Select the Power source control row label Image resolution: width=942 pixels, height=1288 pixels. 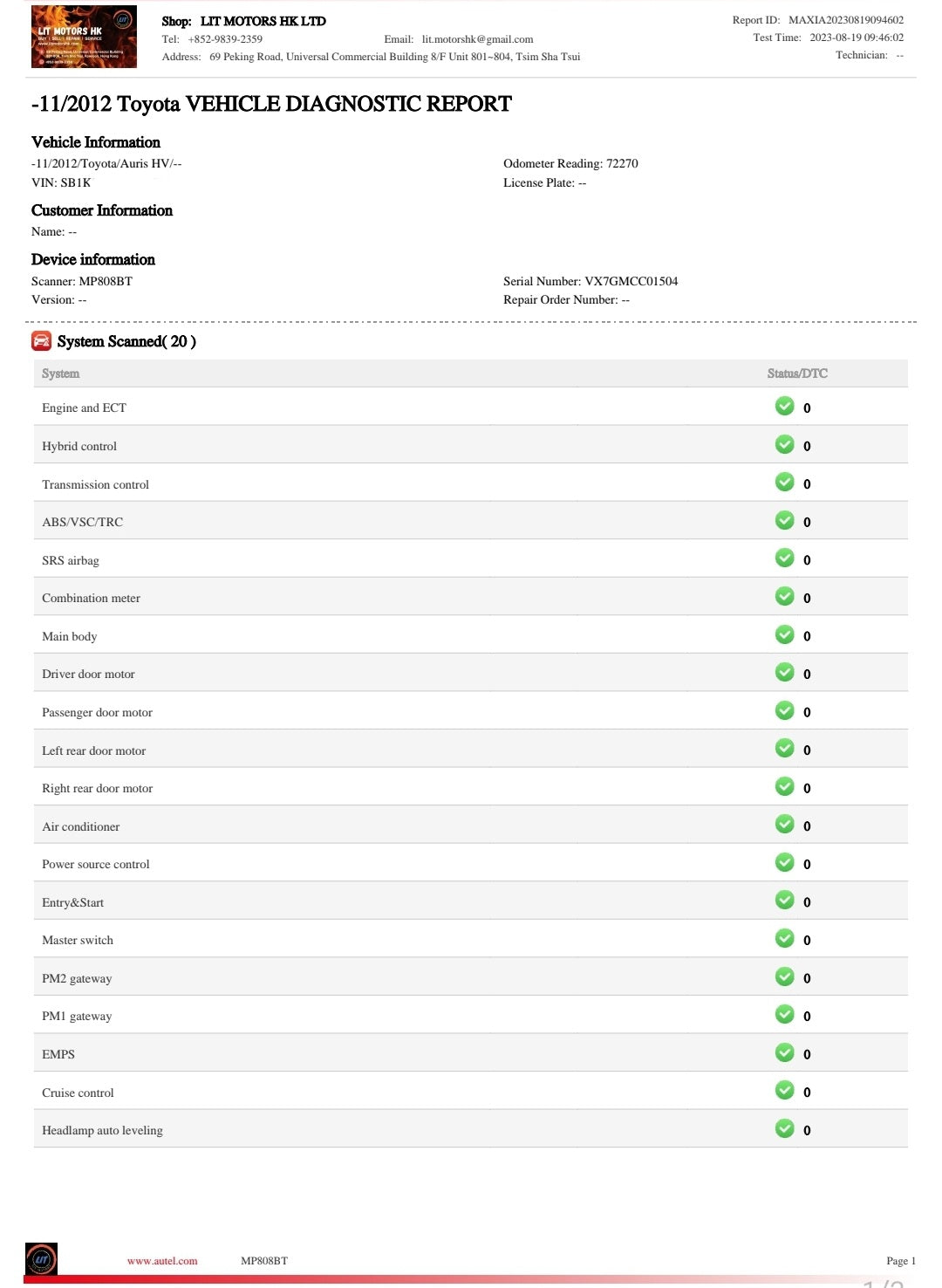pos(96,864)
